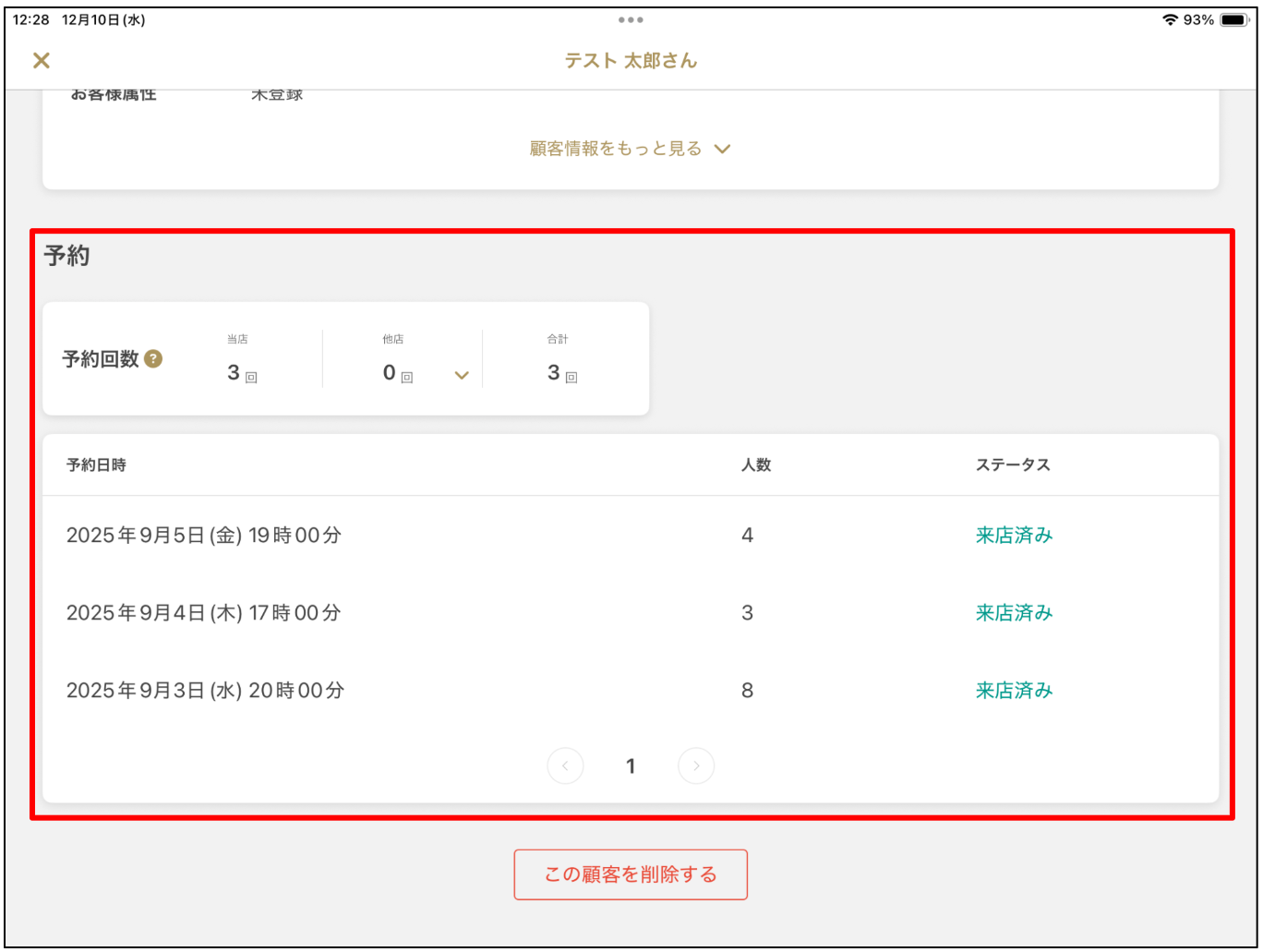Go to next page of reservations
This screenshot has height=952, width=1263.
pyautogui.click(x=696, y=765)
